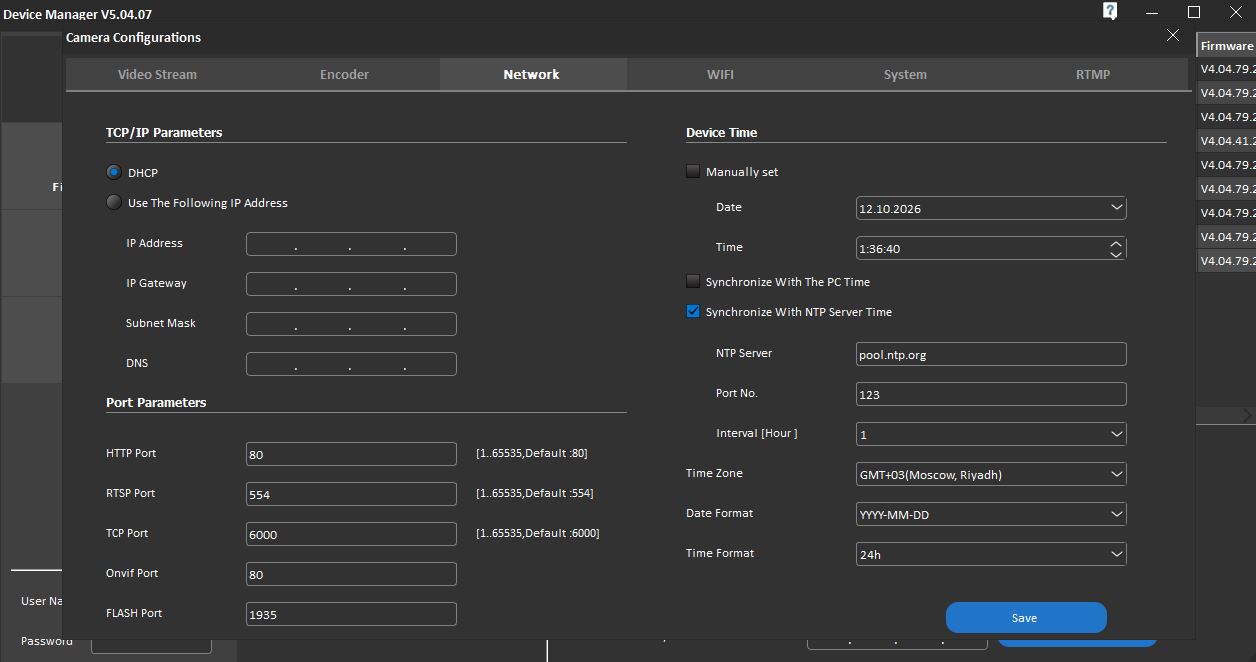Open the Time Format dropdown
This screenshot has width=1256, height=662.
1116,554
